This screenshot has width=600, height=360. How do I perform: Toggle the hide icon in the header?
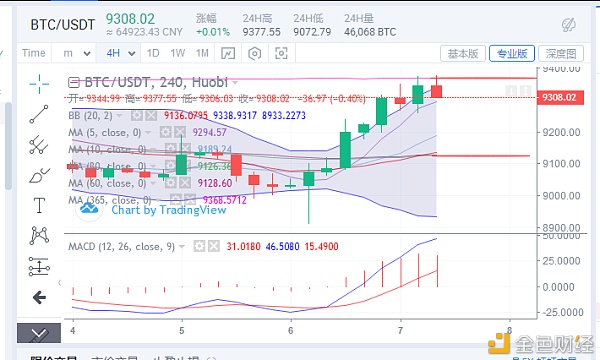[x=569, y=25]
